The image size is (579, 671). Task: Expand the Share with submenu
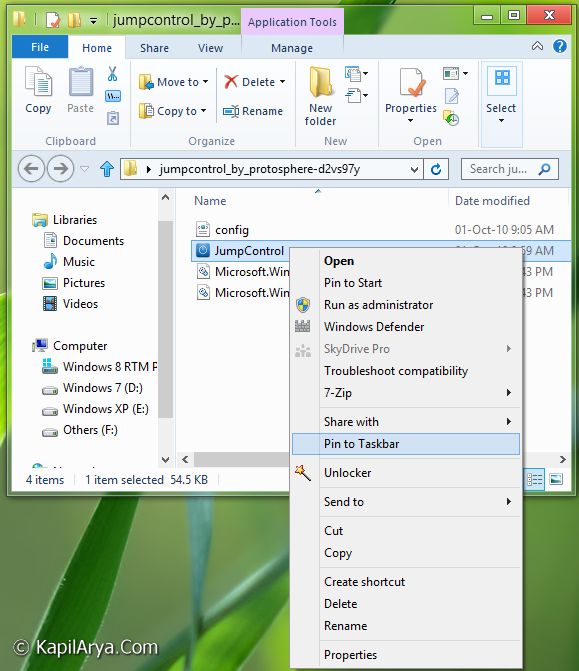509,422
